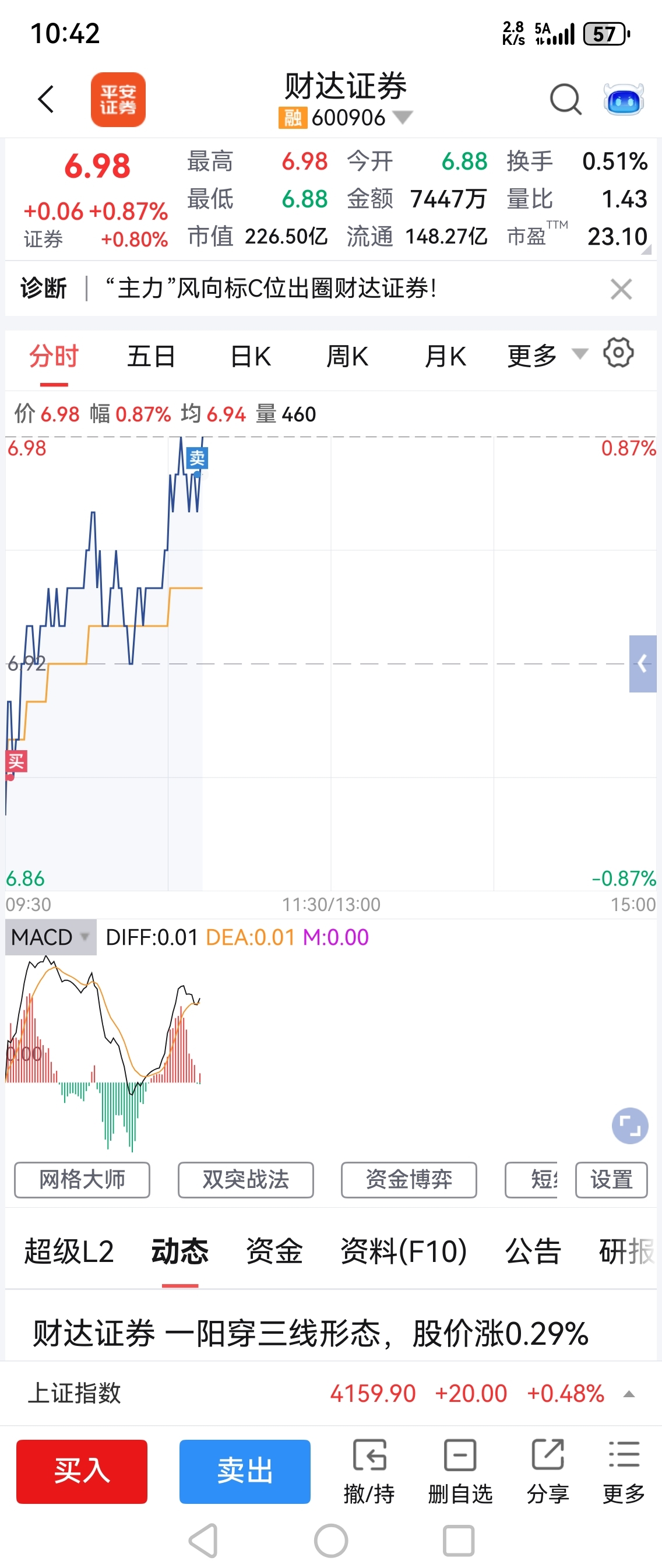Viewport: 662px width, 1568px height.
Task: Open the 公告 tab
Action: coord(533,1251)
